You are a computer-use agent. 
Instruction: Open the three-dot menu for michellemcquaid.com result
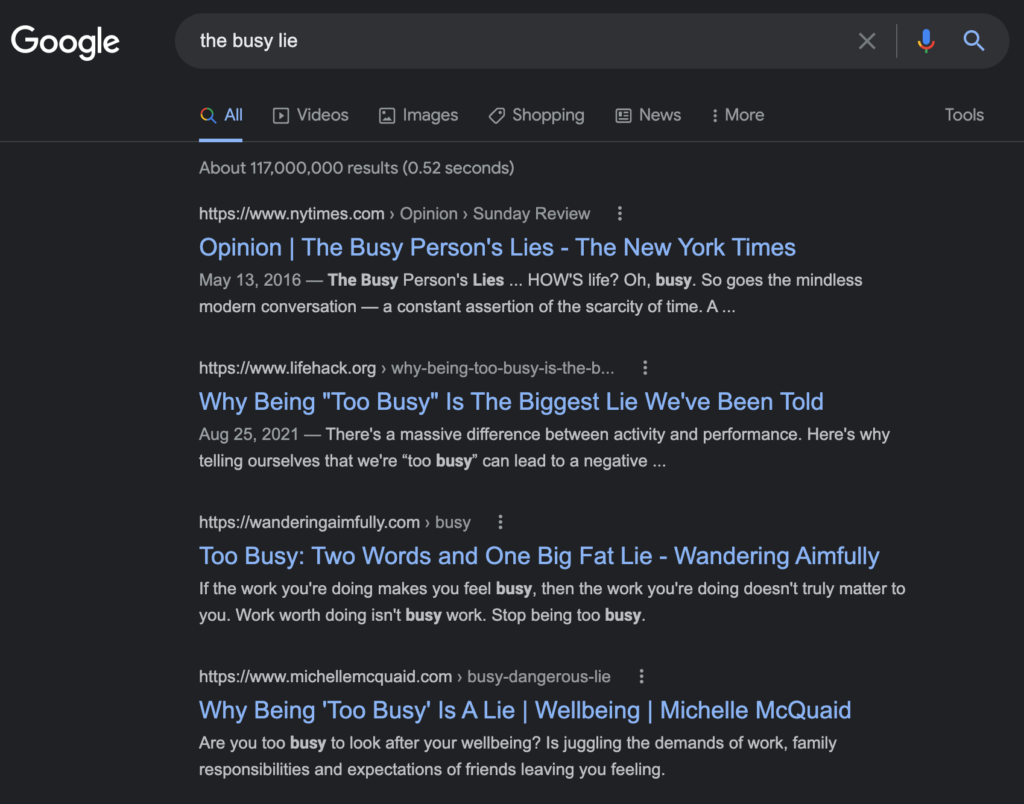[x=641, y=676]
